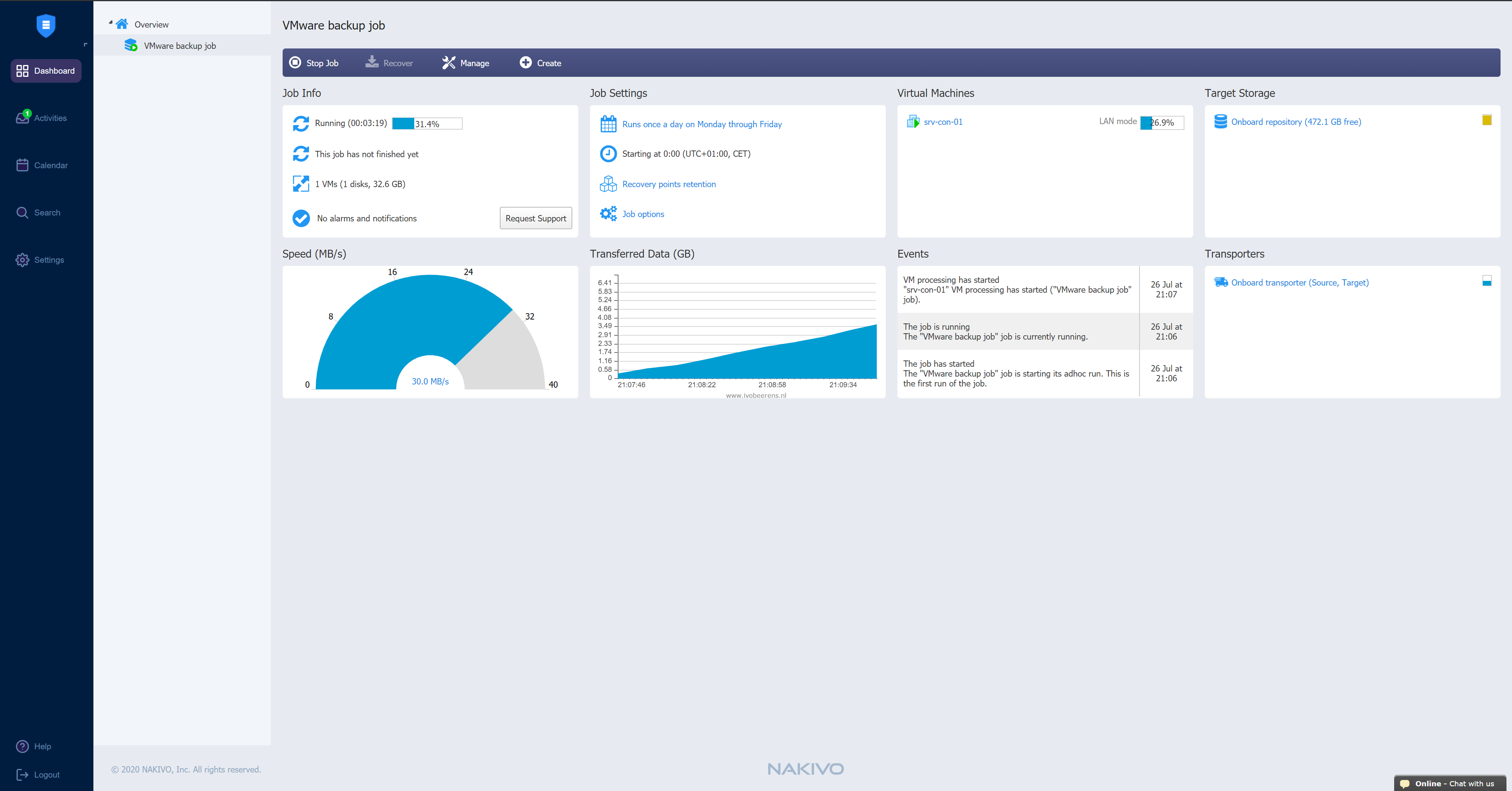
Task: Open Onboard transporter link
Action: 1300,283
